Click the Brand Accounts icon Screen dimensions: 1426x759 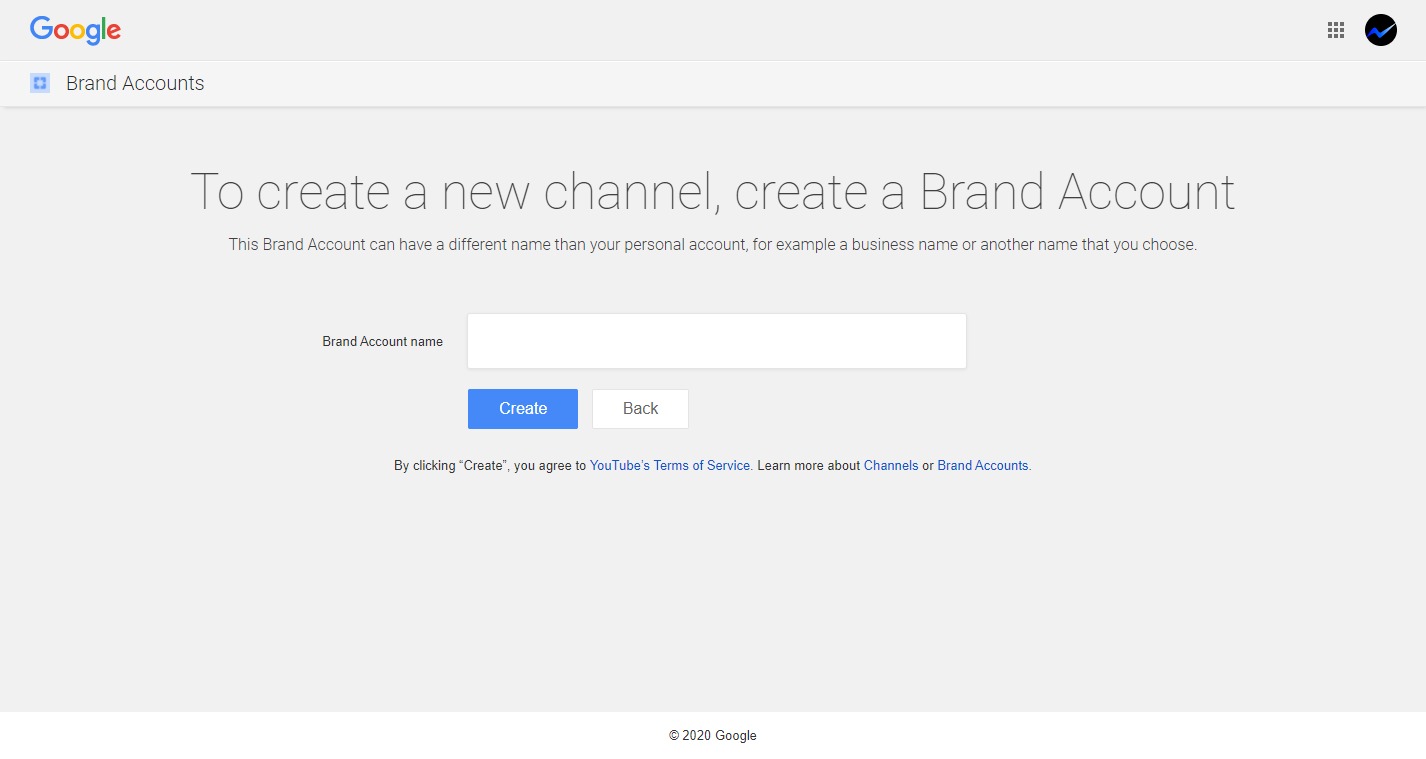(x=40, y=83)
